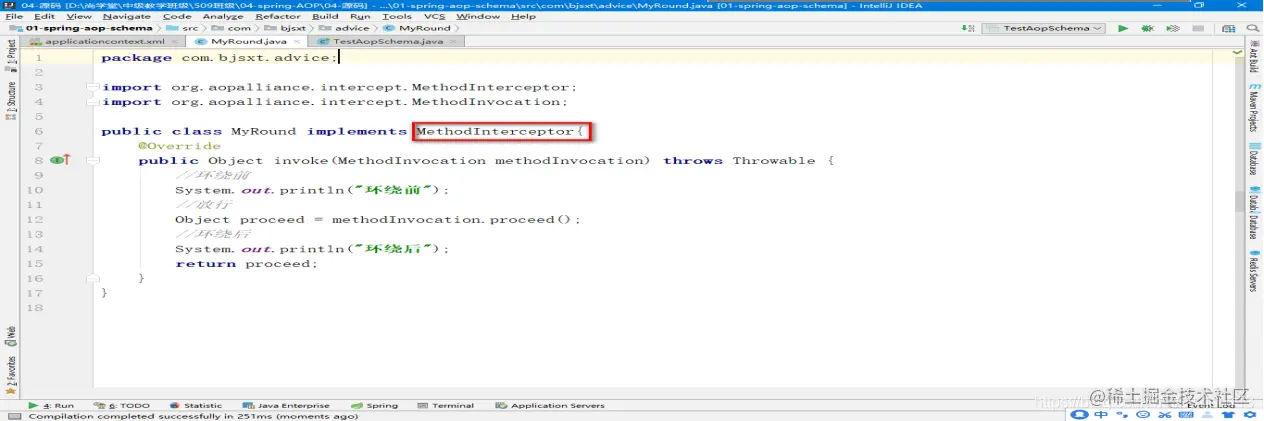1264x421 pixels.
Task: Toggle the Project tool window stripe
Action: coord(11,56)
